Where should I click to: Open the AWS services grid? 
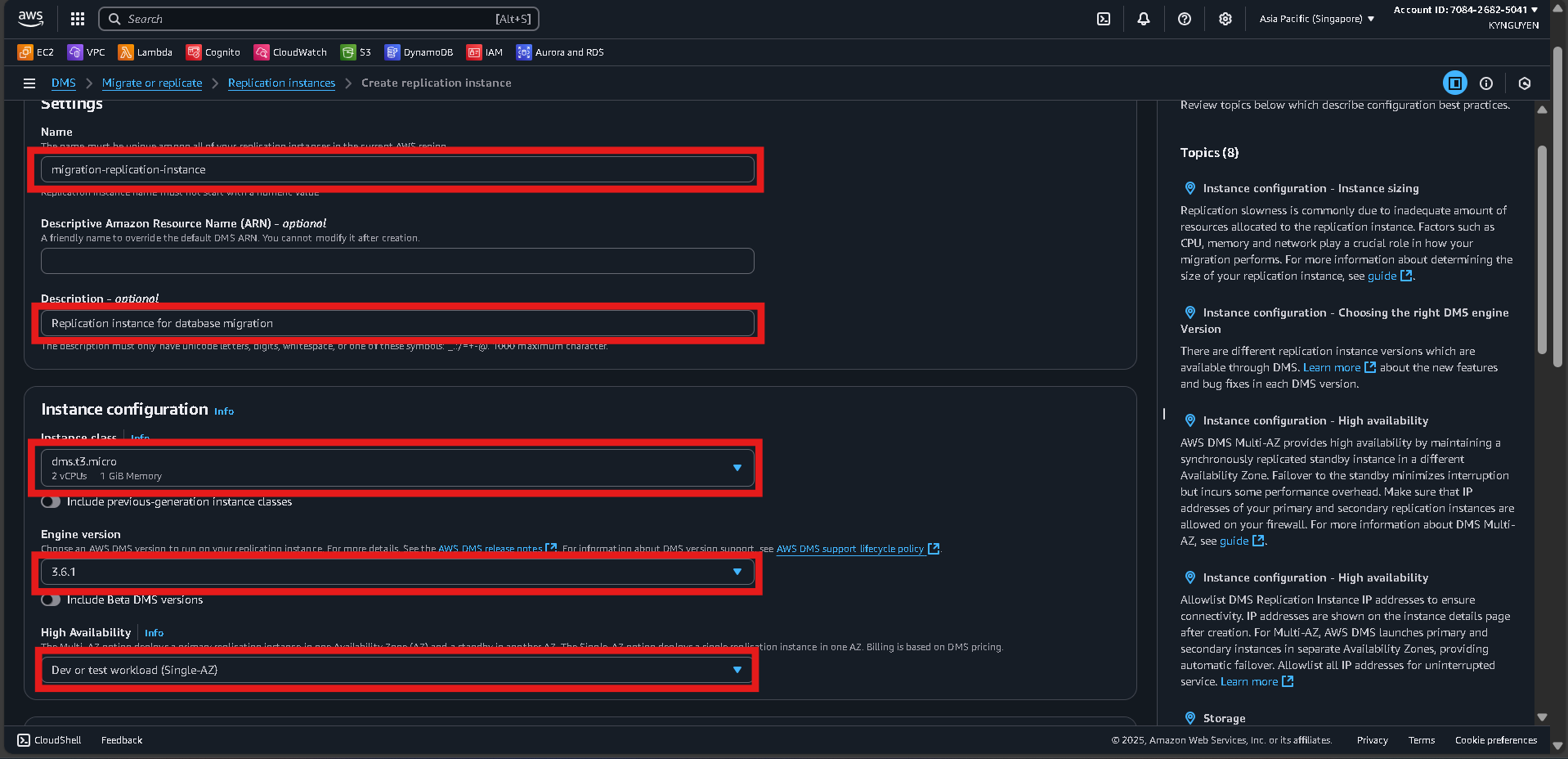77,18
